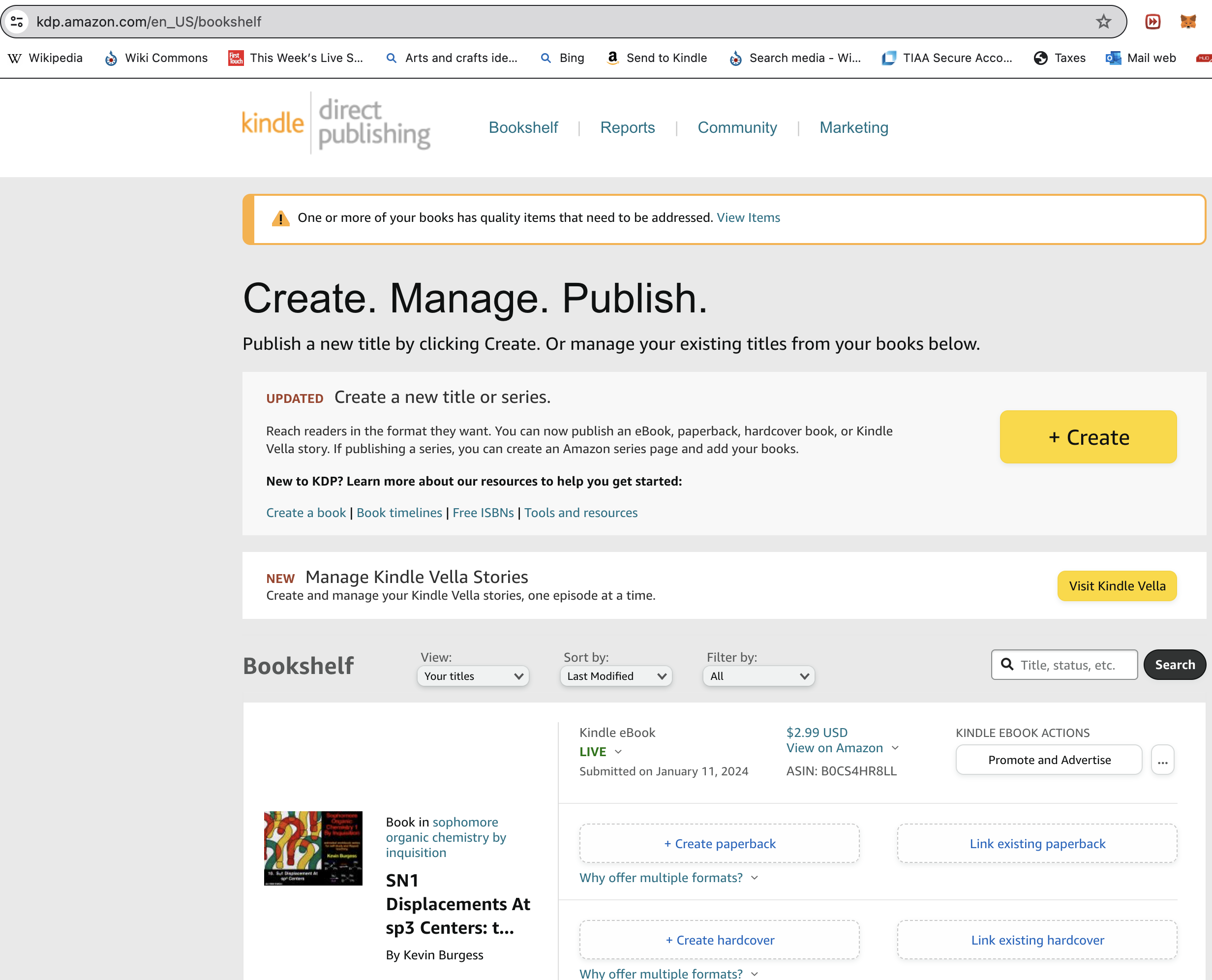Open Arts and crafts ideas bookmark

(452, 58)
